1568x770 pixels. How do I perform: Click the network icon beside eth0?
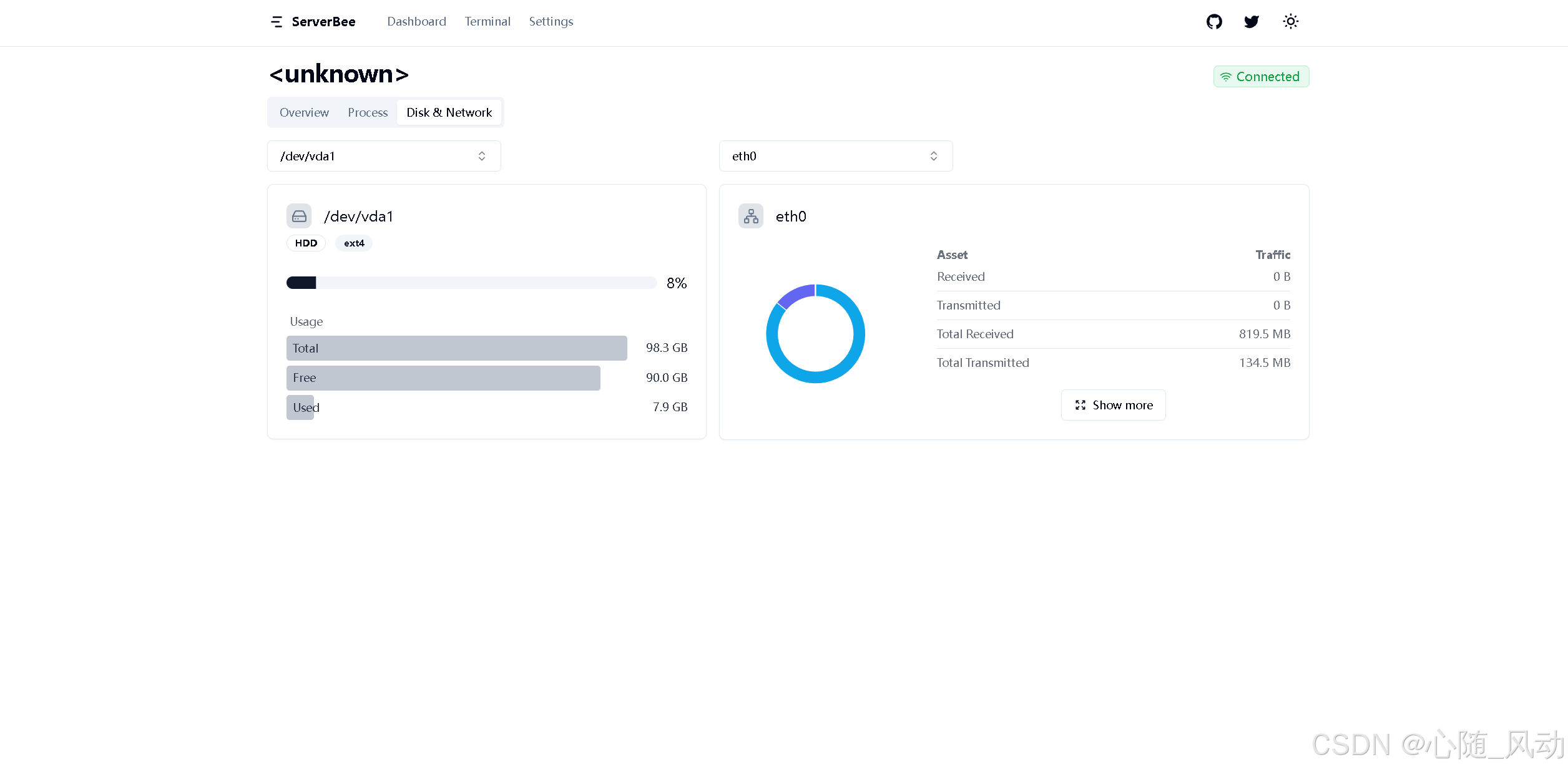pos(751,217)
